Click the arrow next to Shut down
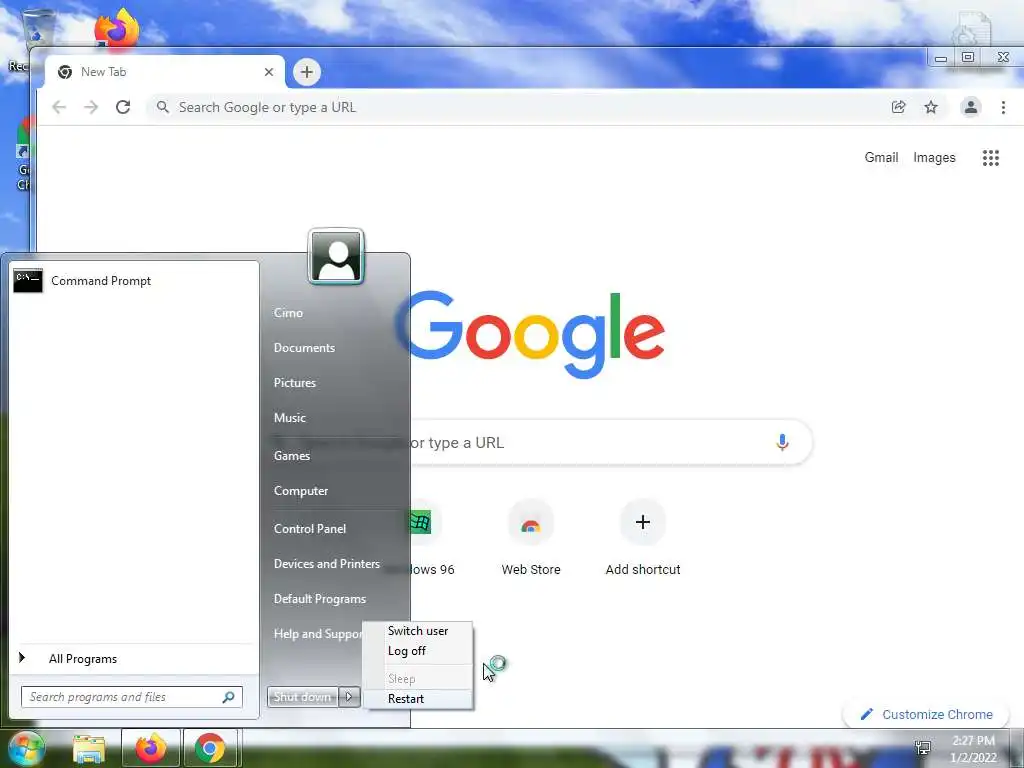 (x=349, y=697)
